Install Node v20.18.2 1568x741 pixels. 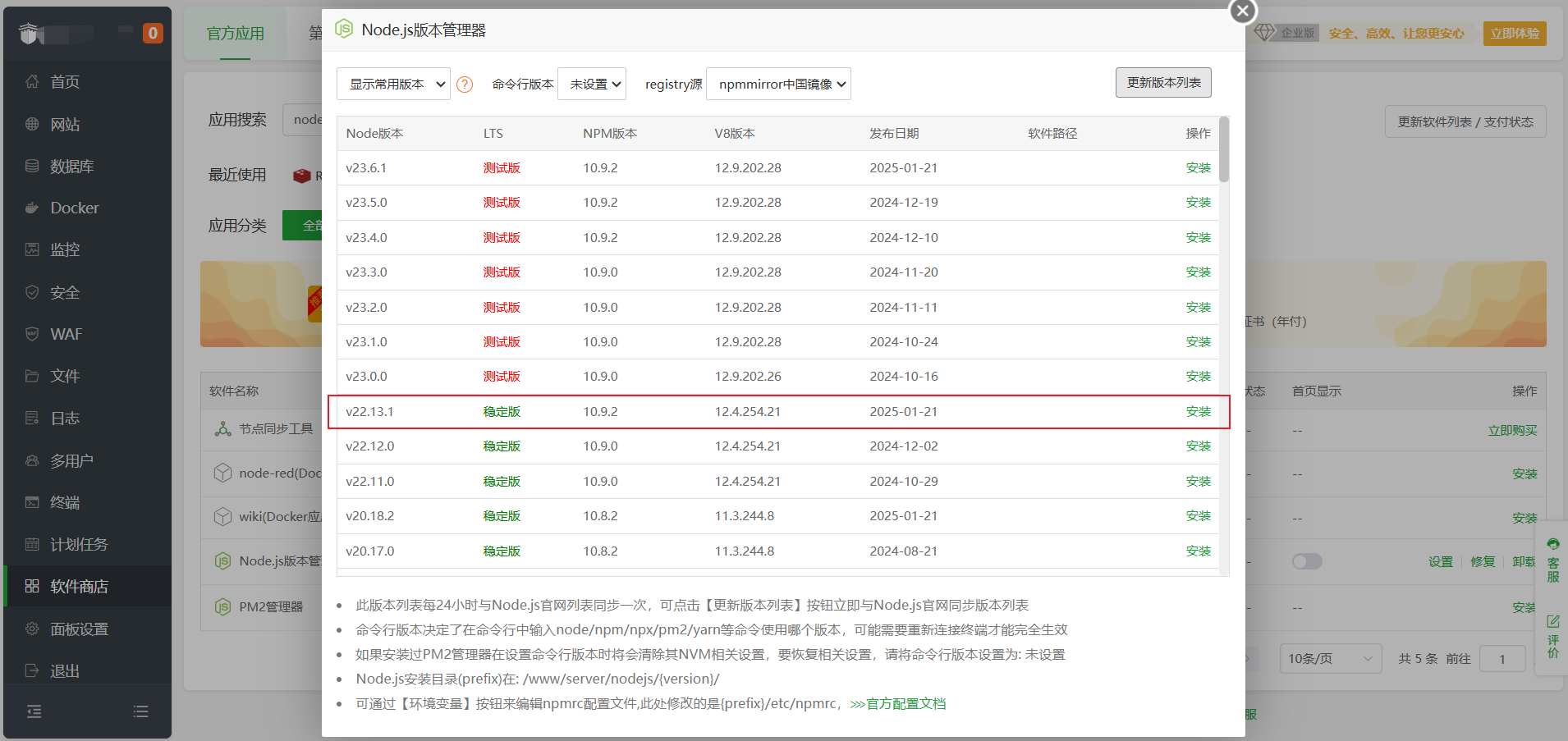[x=1198, y=515]
